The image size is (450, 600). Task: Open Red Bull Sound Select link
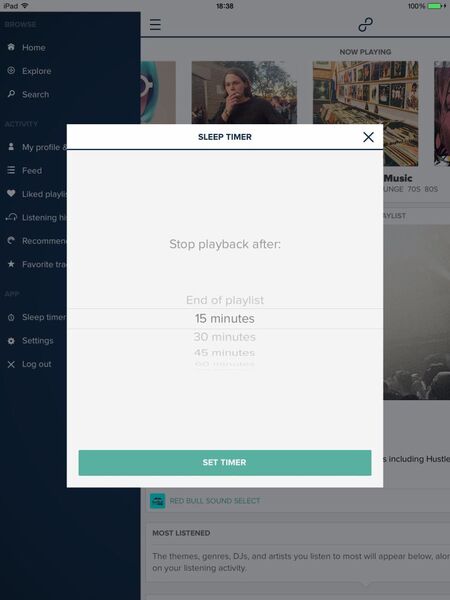(215, 501)
